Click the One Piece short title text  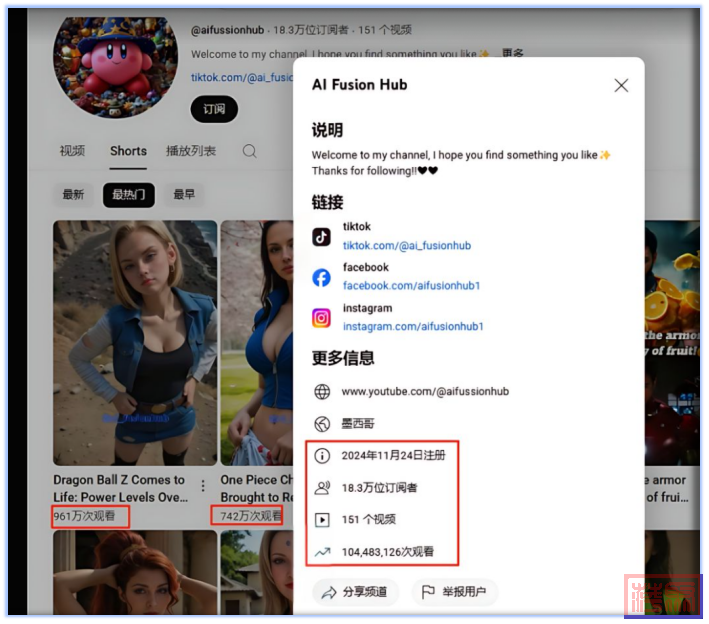(256, 488)
